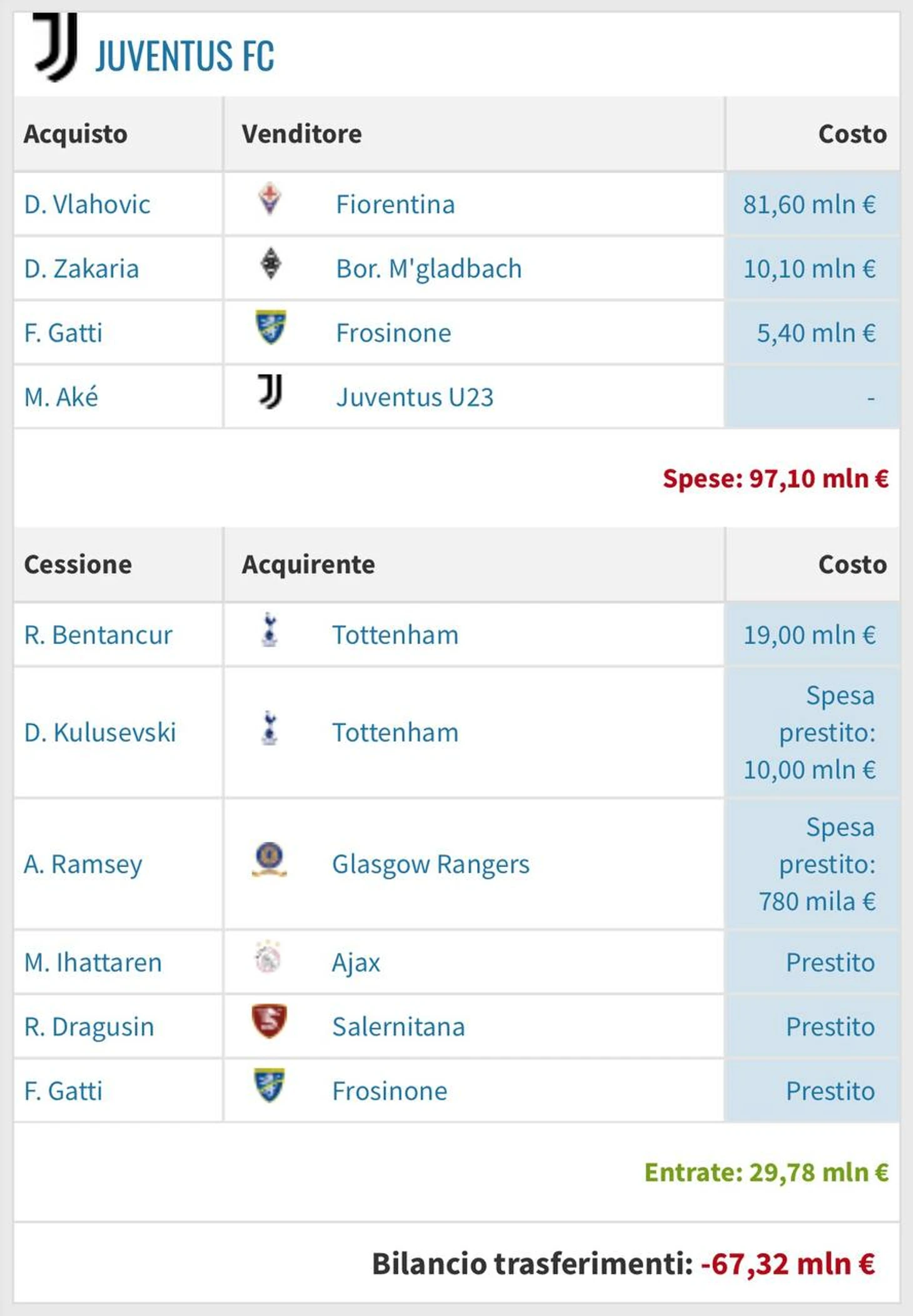
Task: Open A. Ramsey player link
Action: tap(83, 865)
